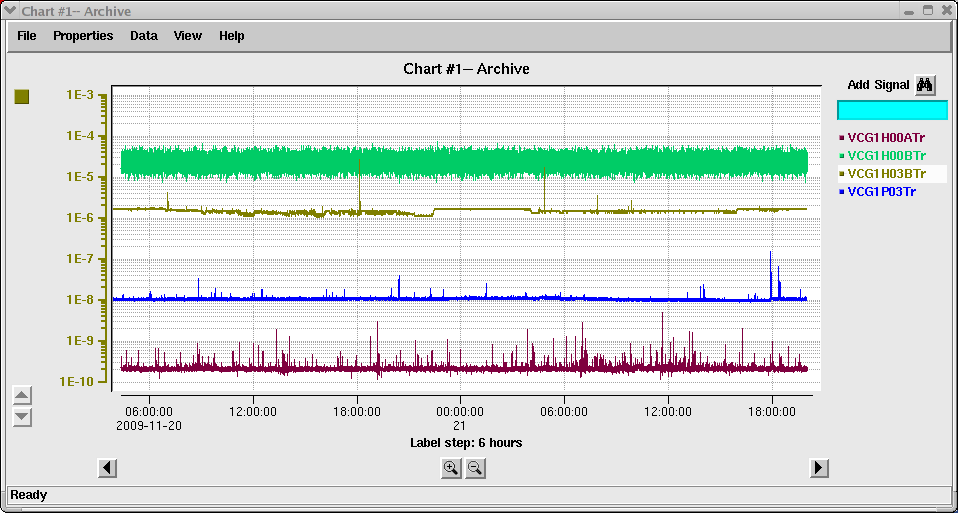Open the View menu
The width and height of the screenshot is (958, 513).
click(188, 36)
